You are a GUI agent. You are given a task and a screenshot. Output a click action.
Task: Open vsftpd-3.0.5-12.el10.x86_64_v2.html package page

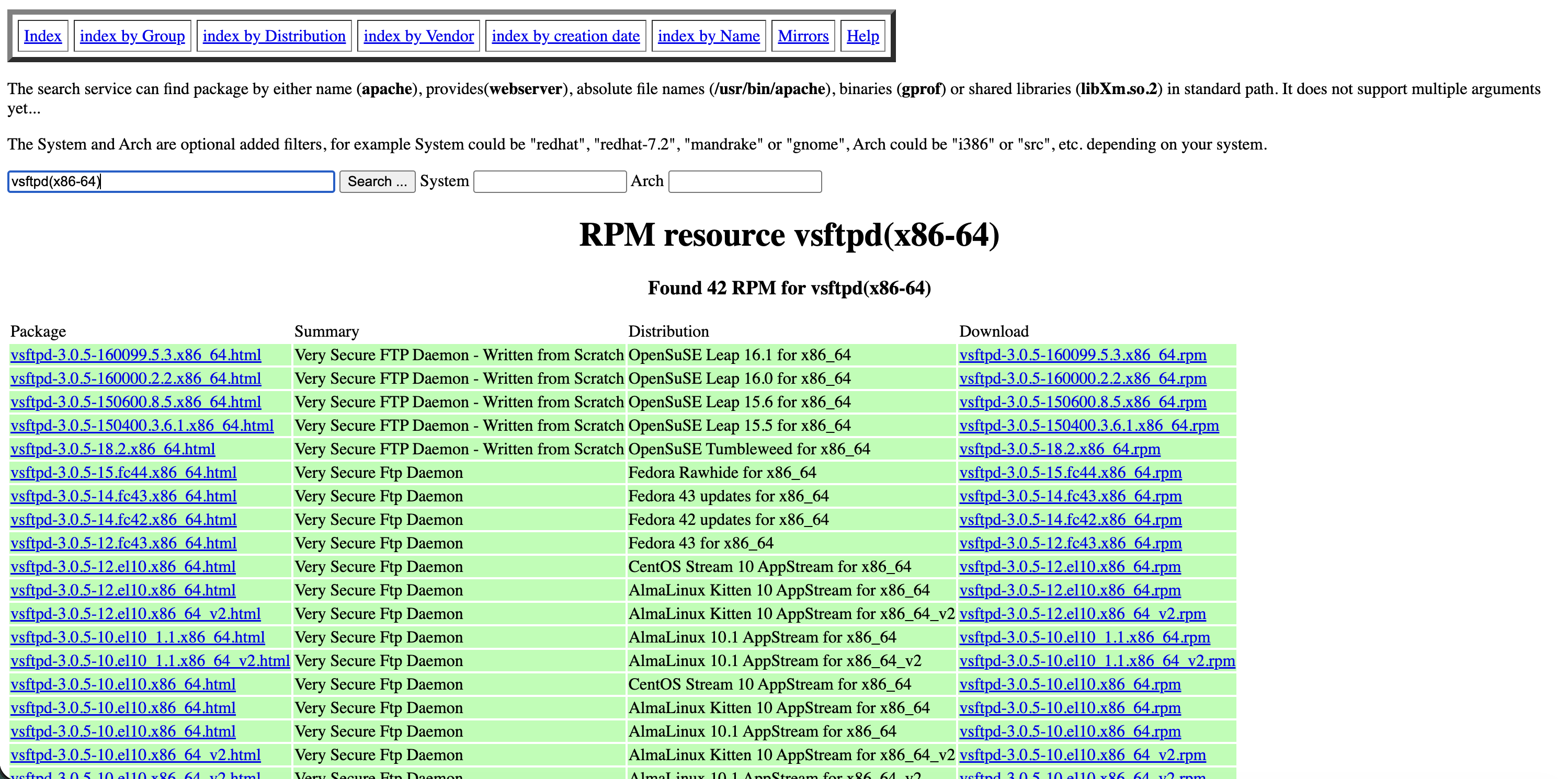click(136, 613)
